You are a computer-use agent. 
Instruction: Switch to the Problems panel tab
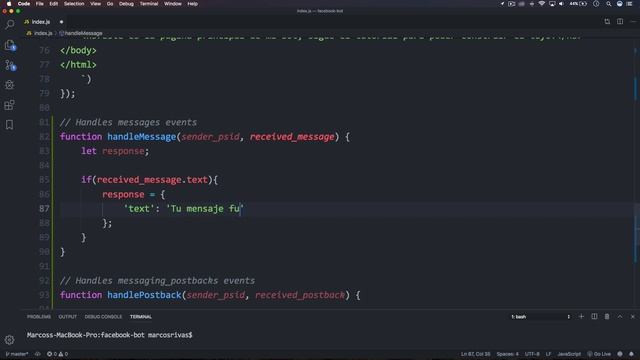(x=39, y=317)
